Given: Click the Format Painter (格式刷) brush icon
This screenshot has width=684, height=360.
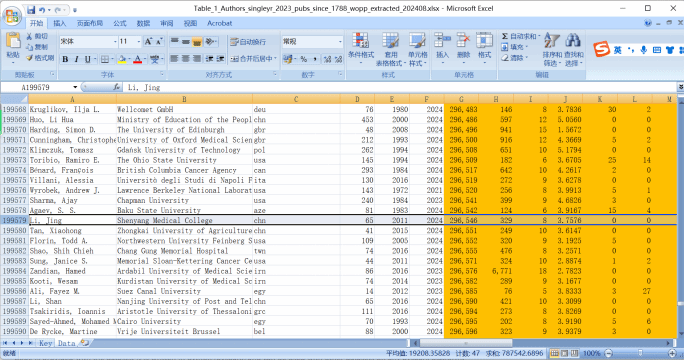Looking at the screenshot, I should click(29, 58).
